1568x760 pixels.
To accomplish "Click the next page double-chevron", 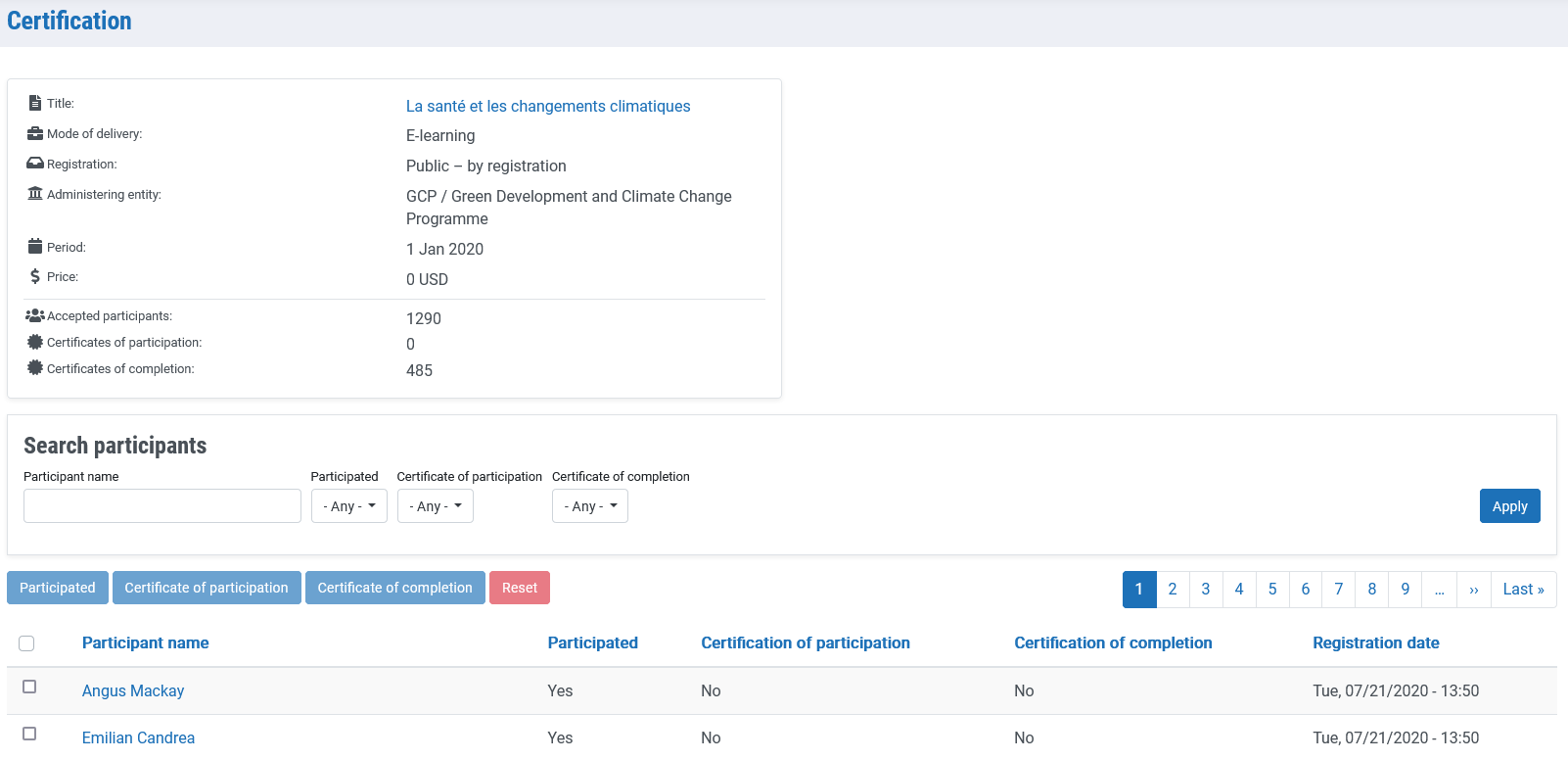I will pyautogui.click(x=1474, y=590).
